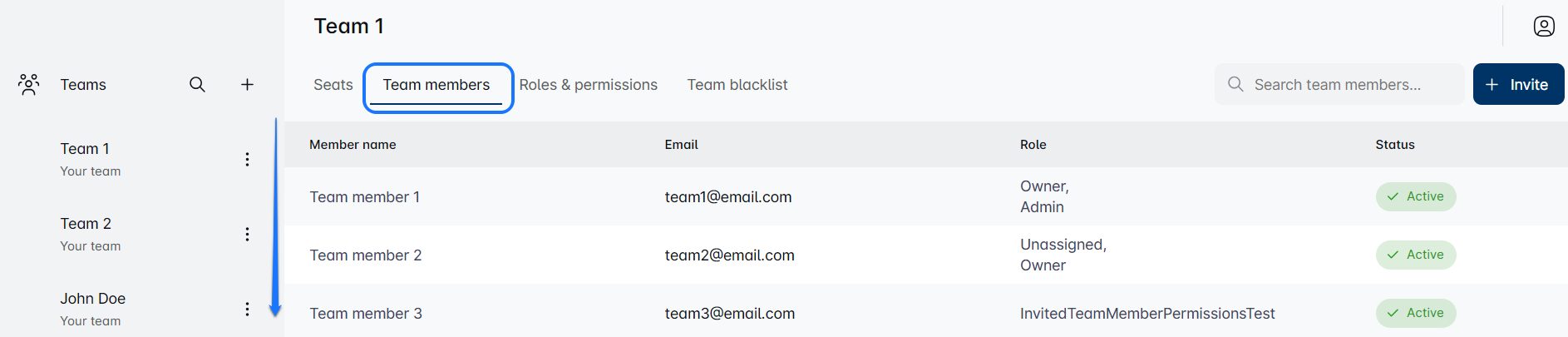Go to the Team blacklist tab
Screen dimensions: 1568x337
click(x=737, y=85)
